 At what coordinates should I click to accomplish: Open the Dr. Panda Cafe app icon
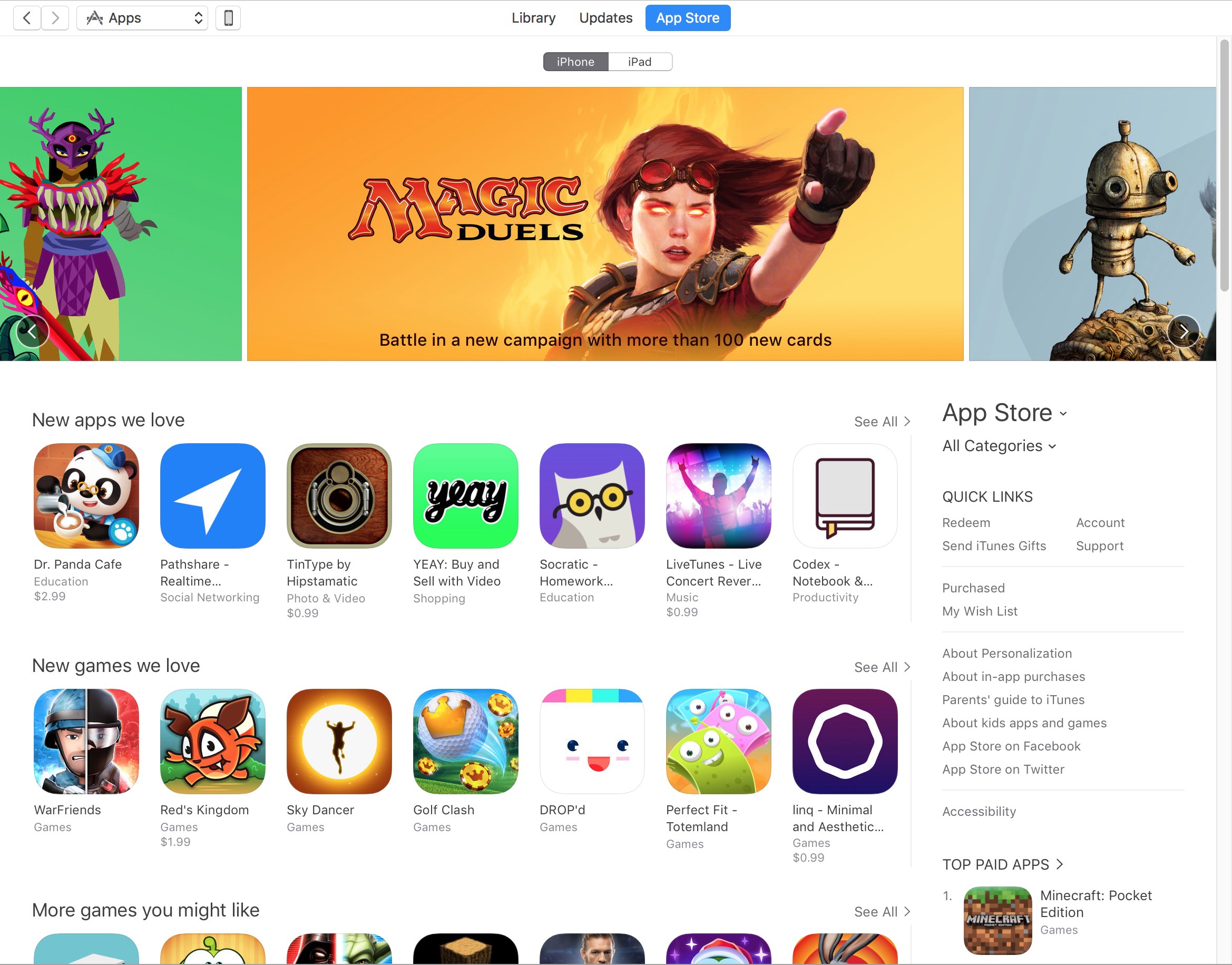tap(86, 495)
